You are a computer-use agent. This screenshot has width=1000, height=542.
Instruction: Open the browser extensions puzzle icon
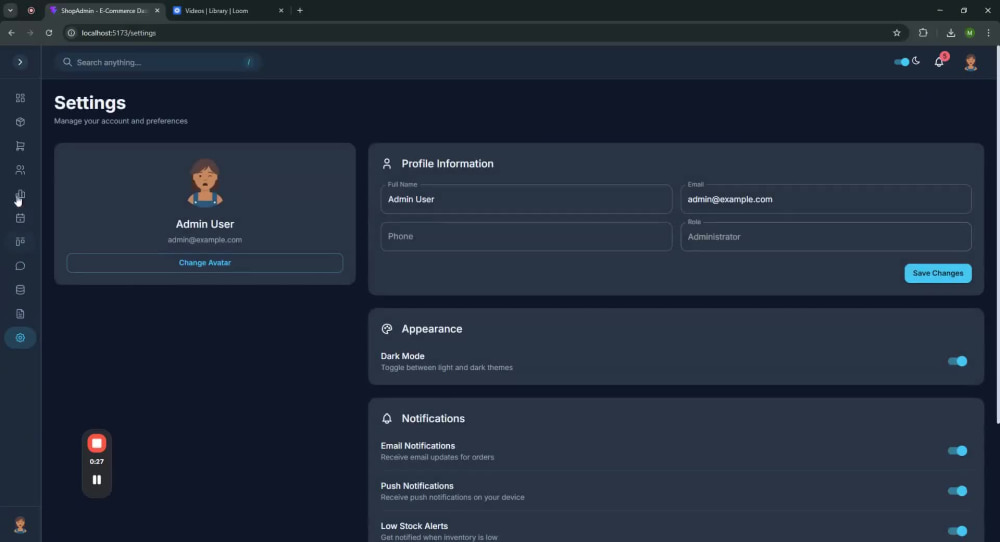[923, 33]
